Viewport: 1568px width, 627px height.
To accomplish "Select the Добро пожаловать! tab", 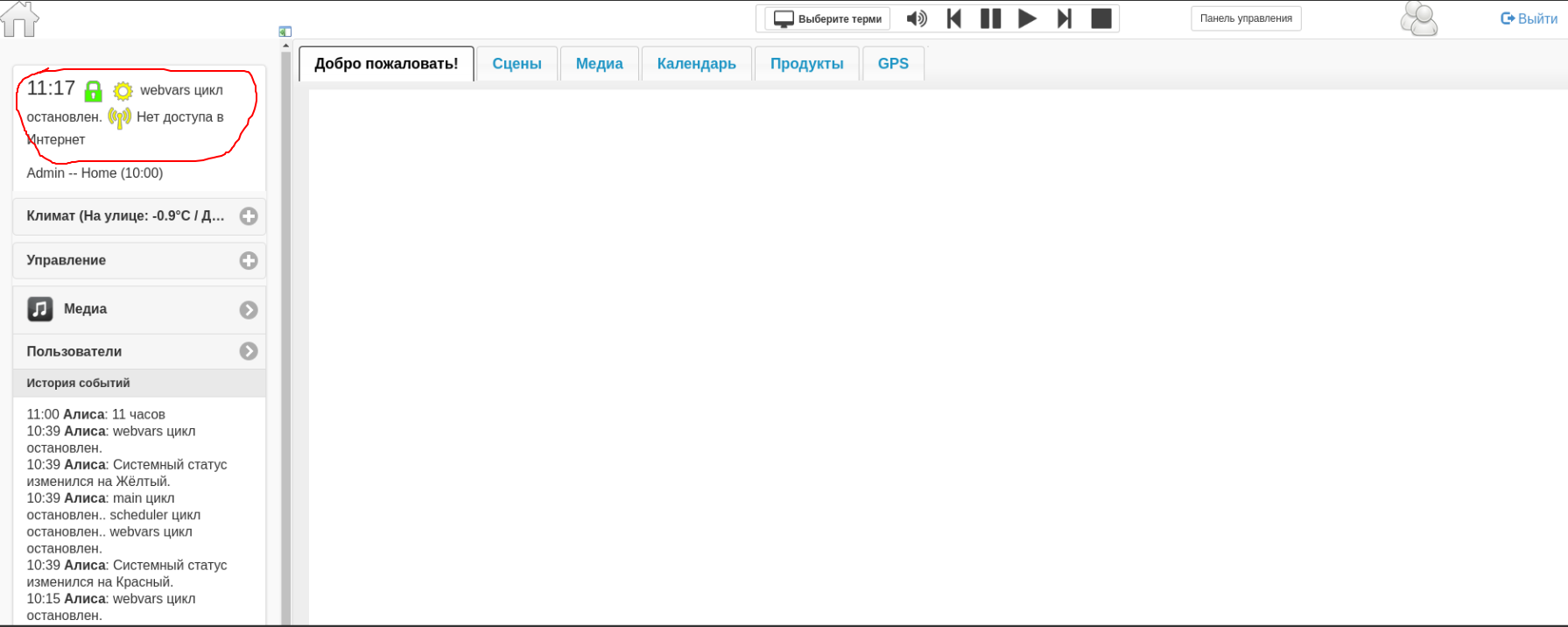I will 386,64.
